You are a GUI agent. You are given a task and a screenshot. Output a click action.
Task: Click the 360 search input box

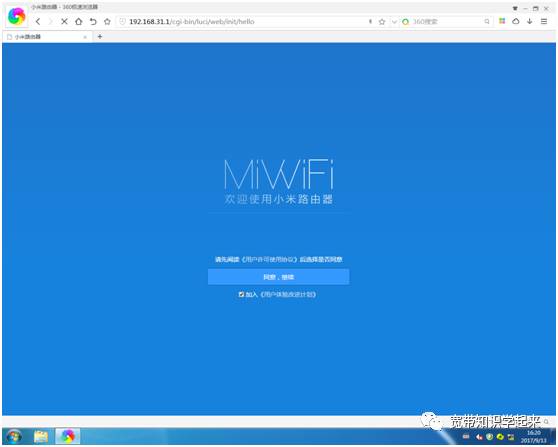coord(447,22)
